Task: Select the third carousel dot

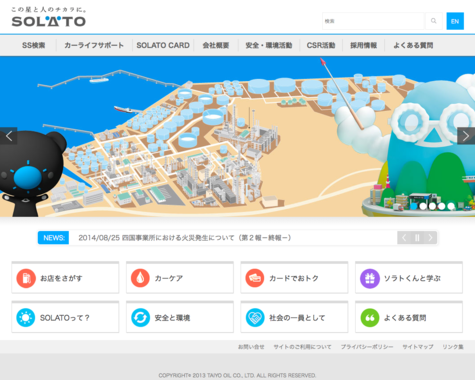Action: click(x=432, y=206)
